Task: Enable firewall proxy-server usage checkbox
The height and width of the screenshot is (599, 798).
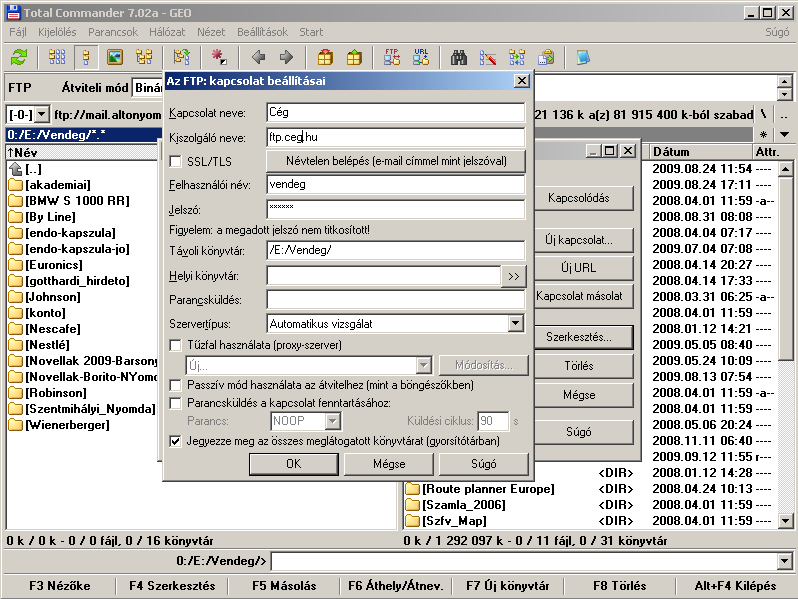Action: (175, 345)
